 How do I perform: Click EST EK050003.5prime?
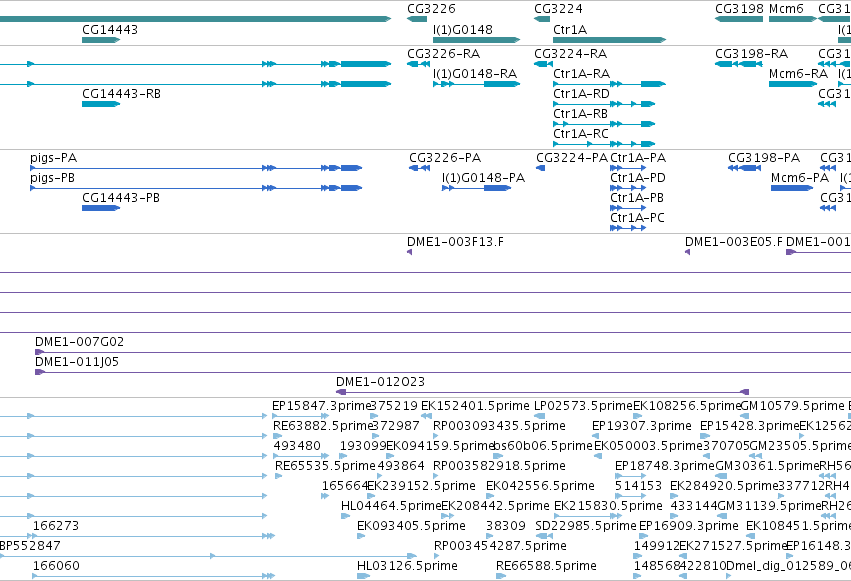[x=649, y=446]
